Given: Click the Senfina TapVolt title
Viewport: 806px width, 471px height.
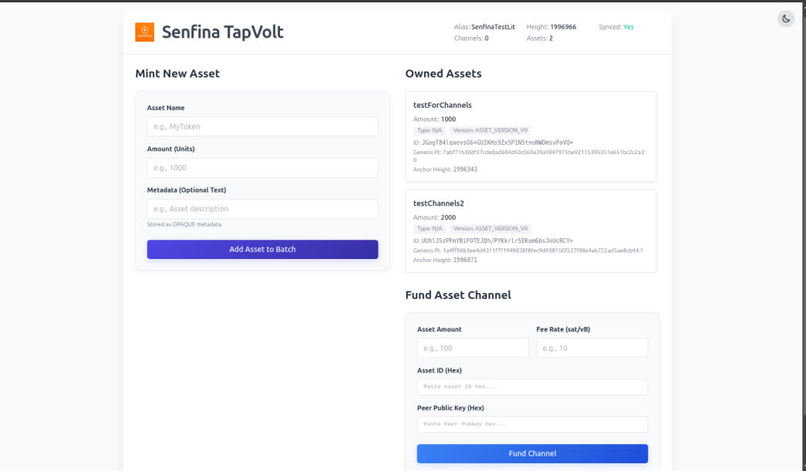Looking at the screenshot, I should coord(223,32).
